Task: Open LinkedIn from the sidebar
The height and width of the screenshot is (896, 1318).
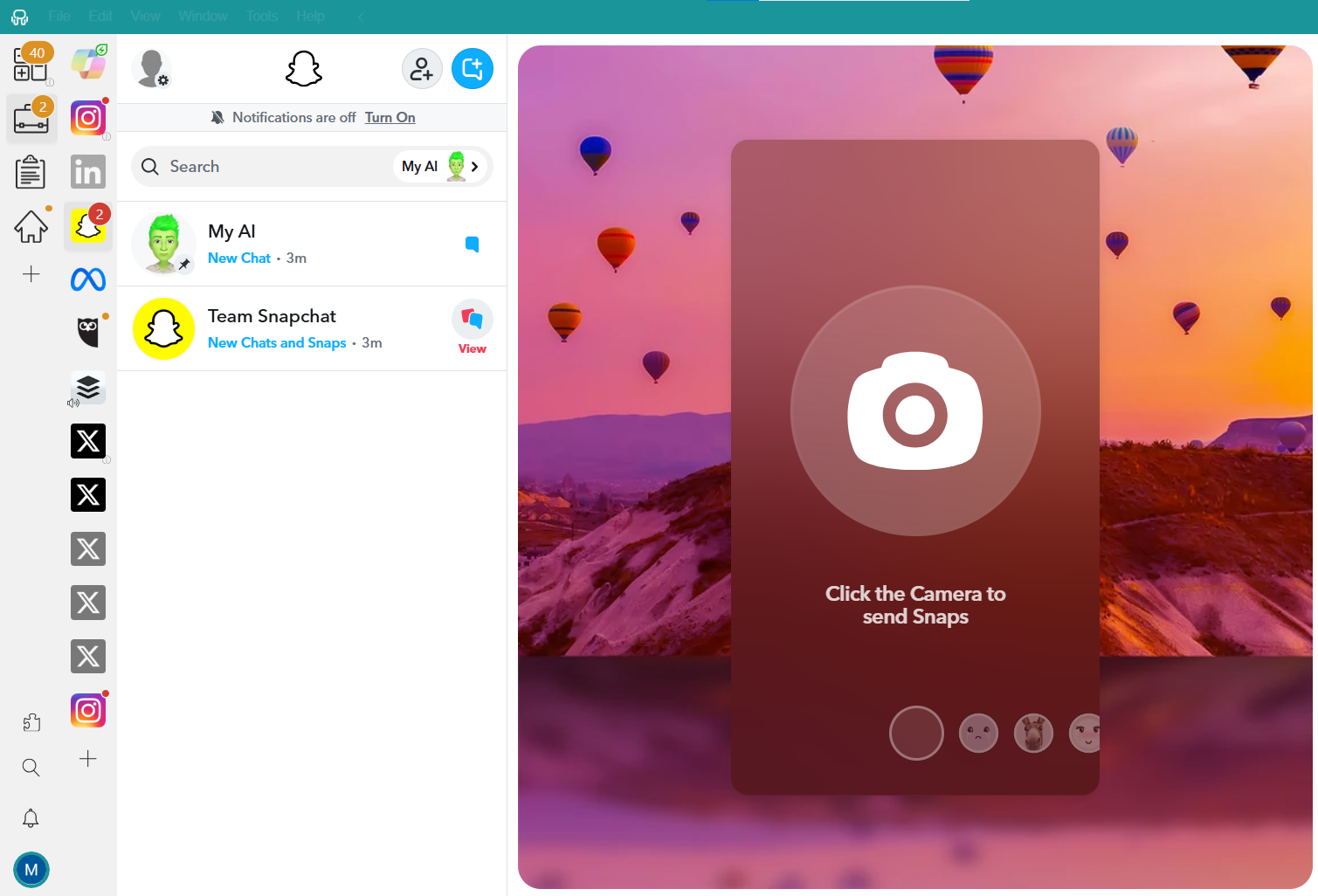Action: click(88, 171)
